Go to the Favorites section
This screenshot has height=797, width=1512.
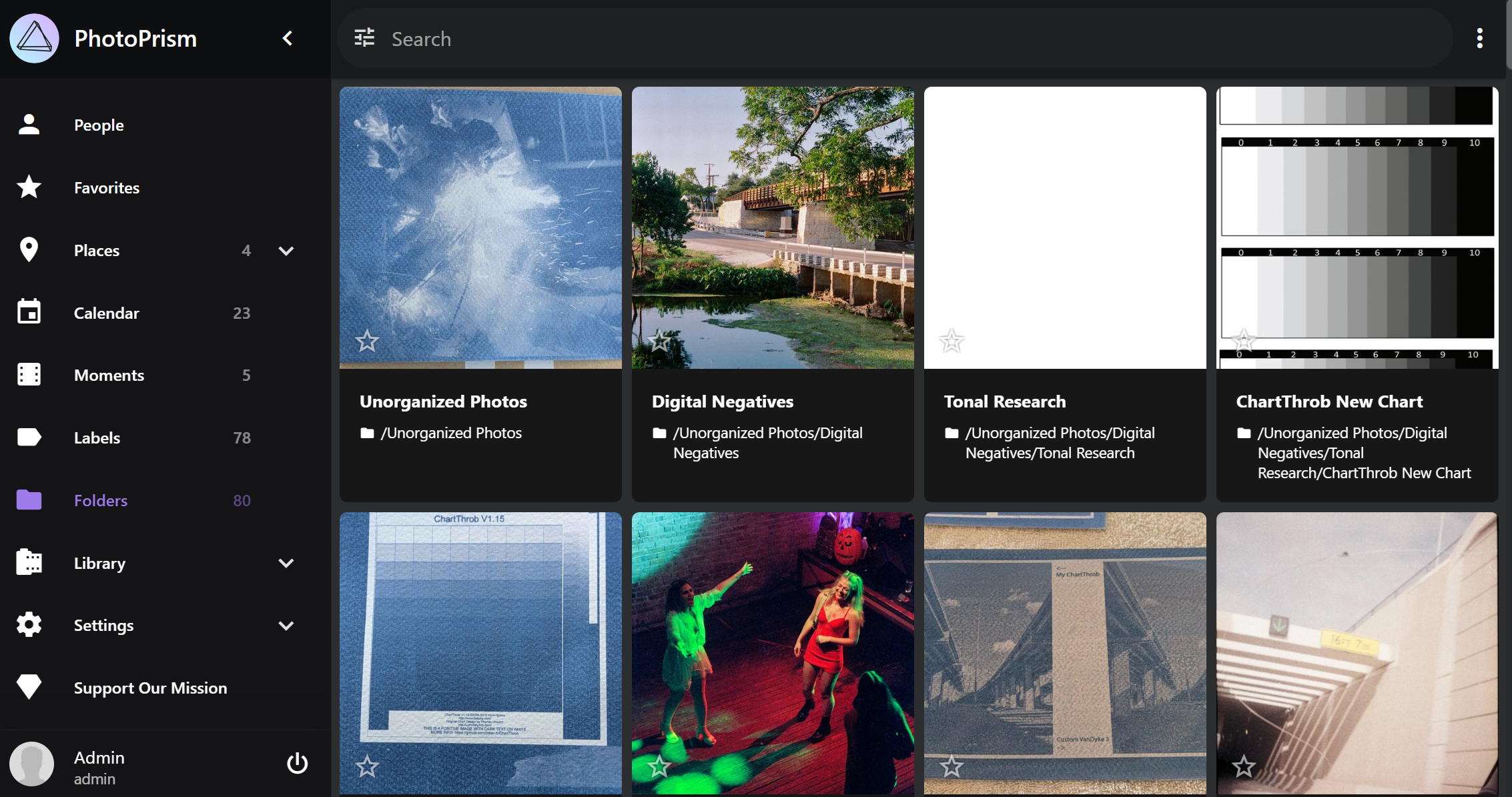pyautogui.click(x=107, y=187)
